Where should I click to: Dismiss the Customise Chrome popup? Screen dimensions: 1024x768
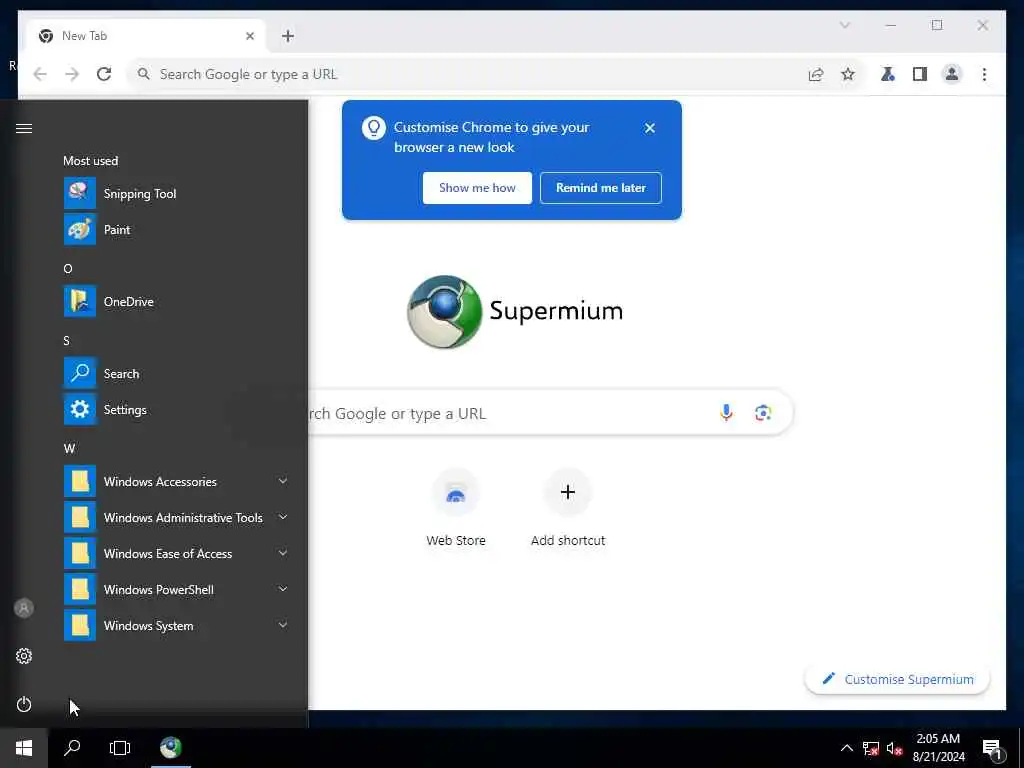650,128
